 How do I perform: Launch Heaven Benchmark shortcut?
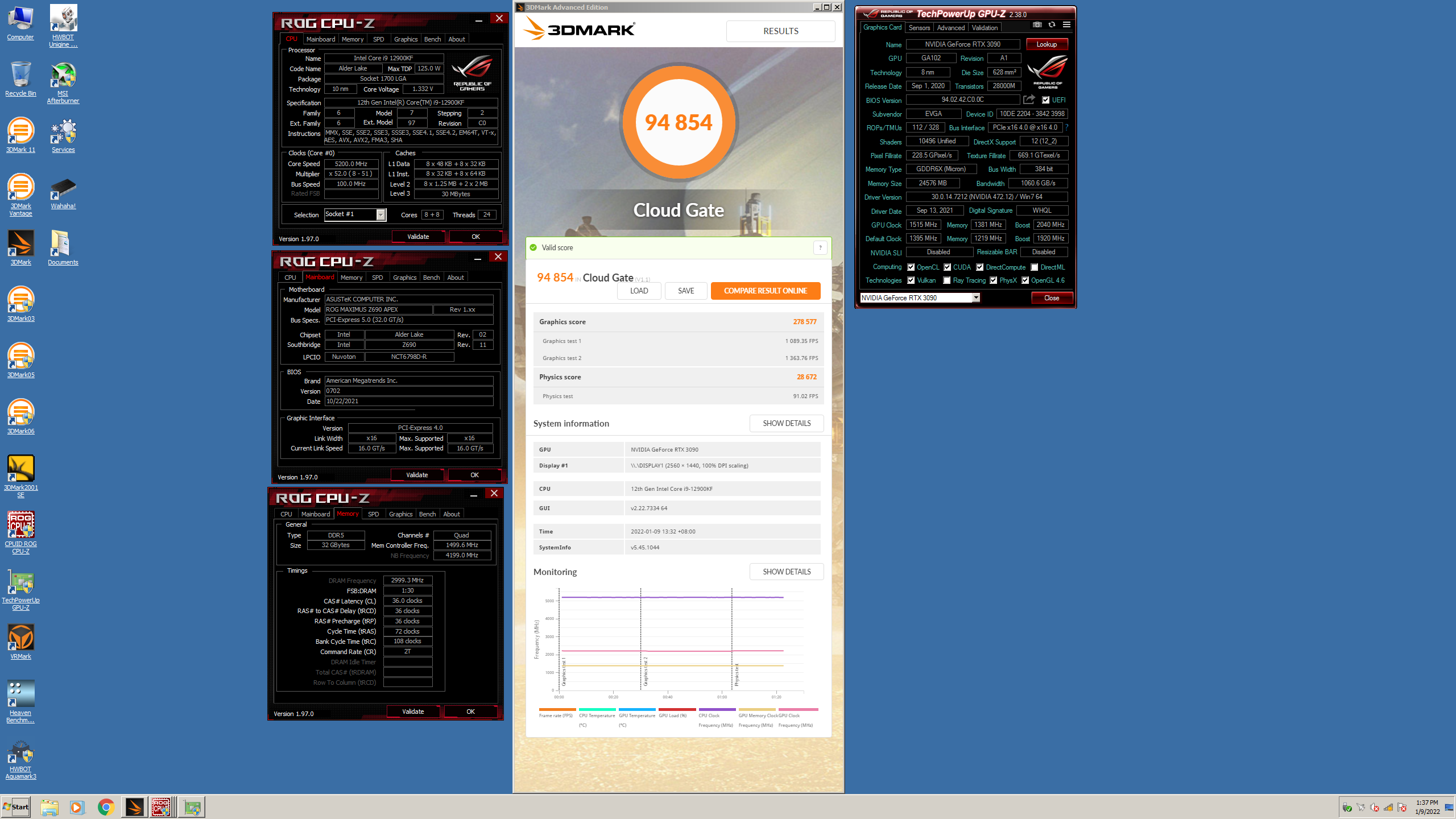(x=20, y=702)
